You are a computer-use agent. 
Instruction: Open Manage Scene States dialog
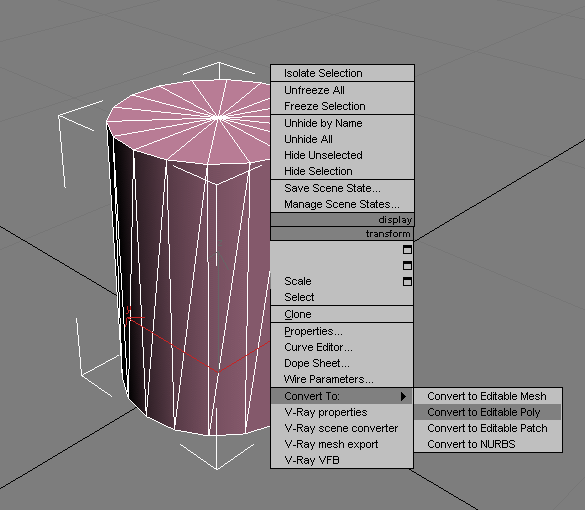click(342, 204)
